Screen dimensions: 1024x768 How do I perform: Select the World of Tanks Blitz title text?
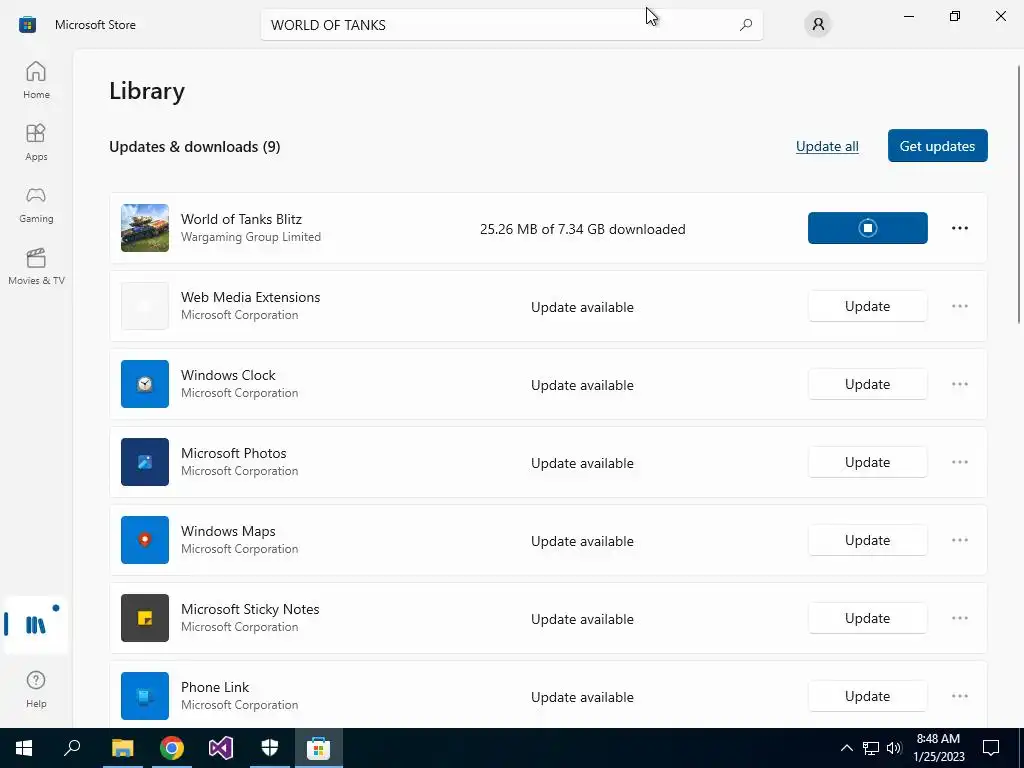pyautogui.click(x=241, y=219)
